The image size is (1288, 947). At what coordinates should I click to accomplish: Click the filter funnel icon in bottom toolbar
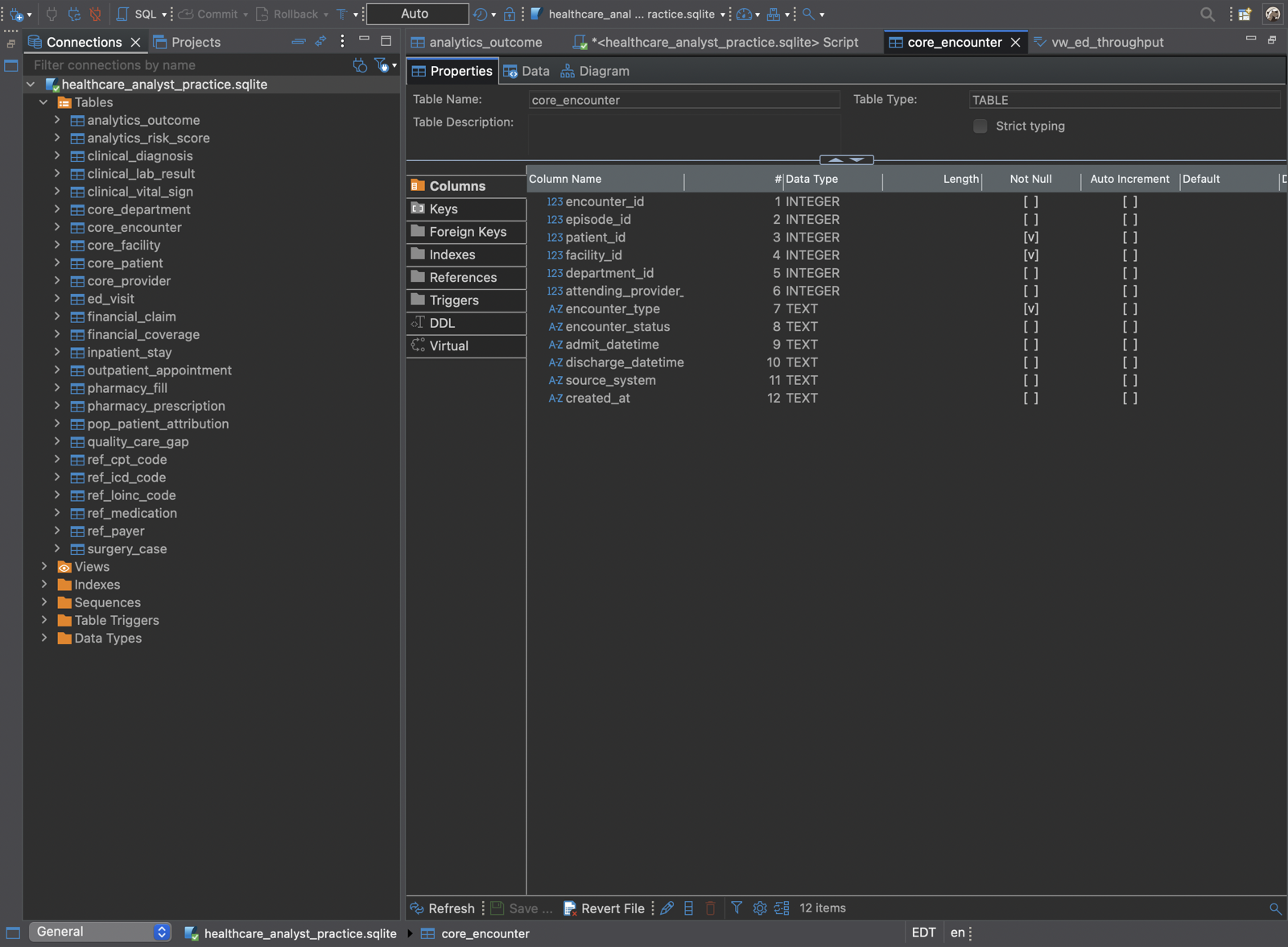pos(737,908)
